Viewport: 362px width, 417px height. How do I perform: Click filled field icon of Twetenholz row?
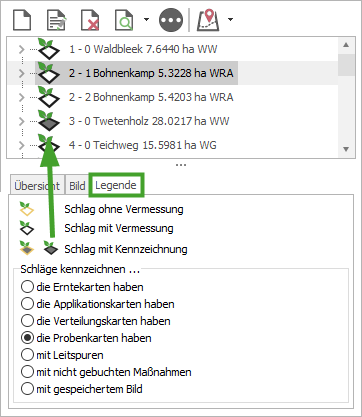[x=48, y=121]
